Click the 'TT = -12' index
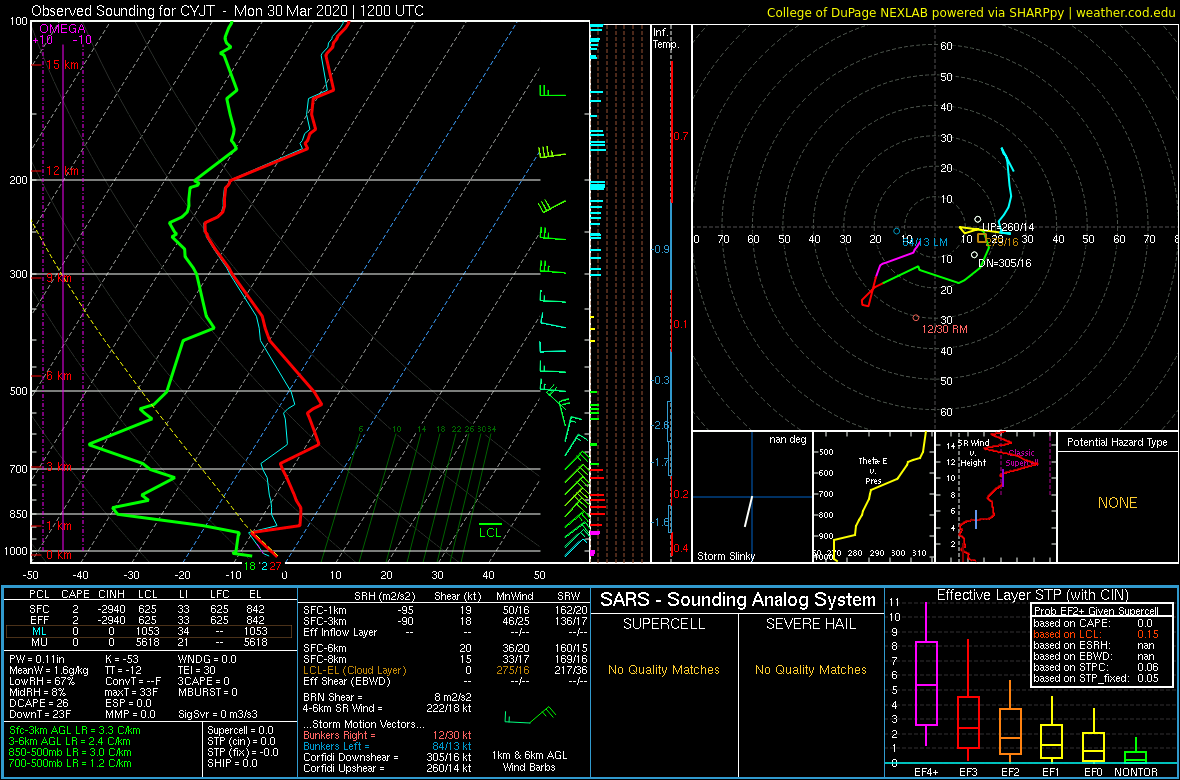 tap(125, 671)
